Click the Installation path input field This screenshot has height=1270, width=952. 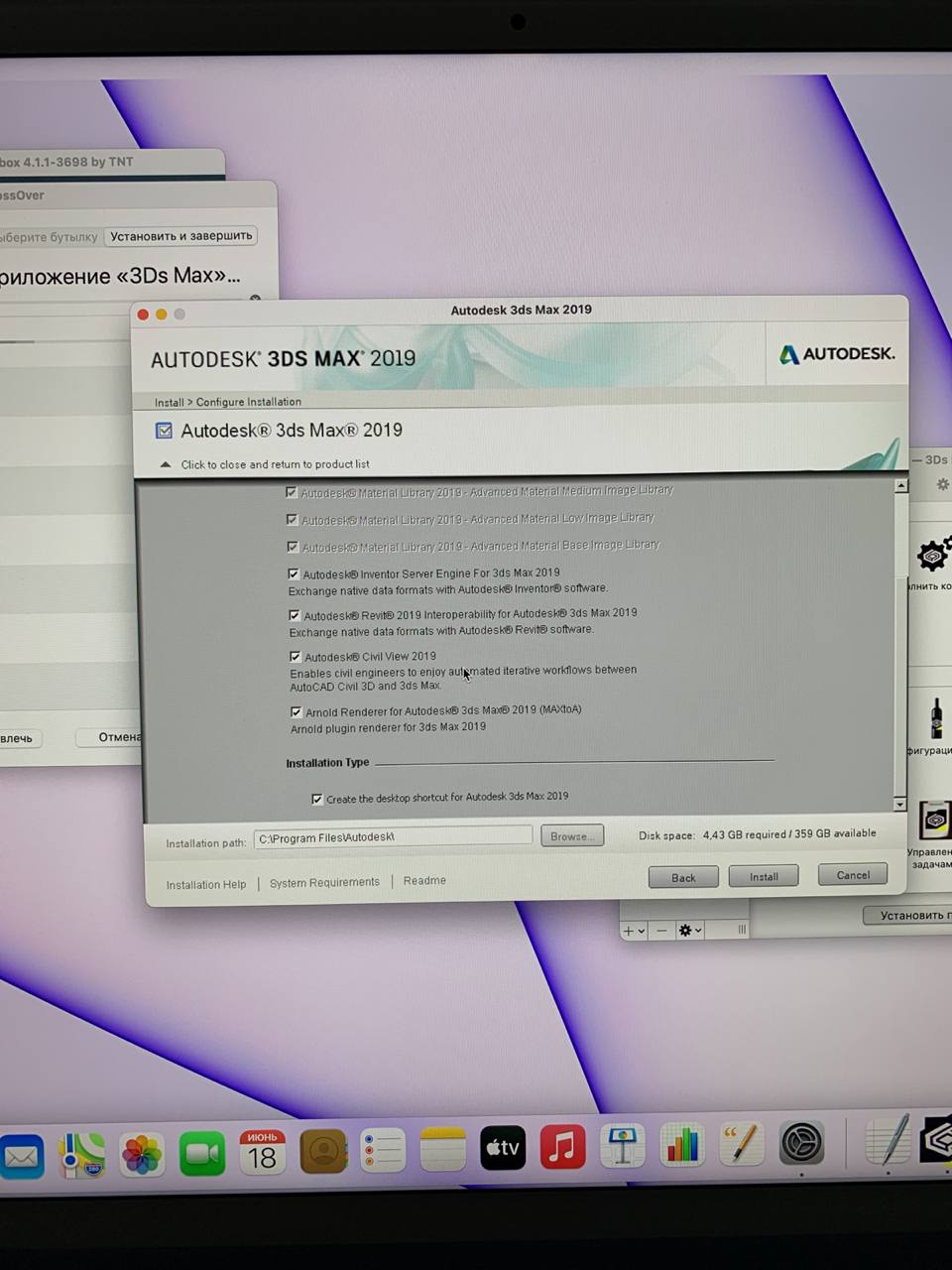click(x=393, y=837)
